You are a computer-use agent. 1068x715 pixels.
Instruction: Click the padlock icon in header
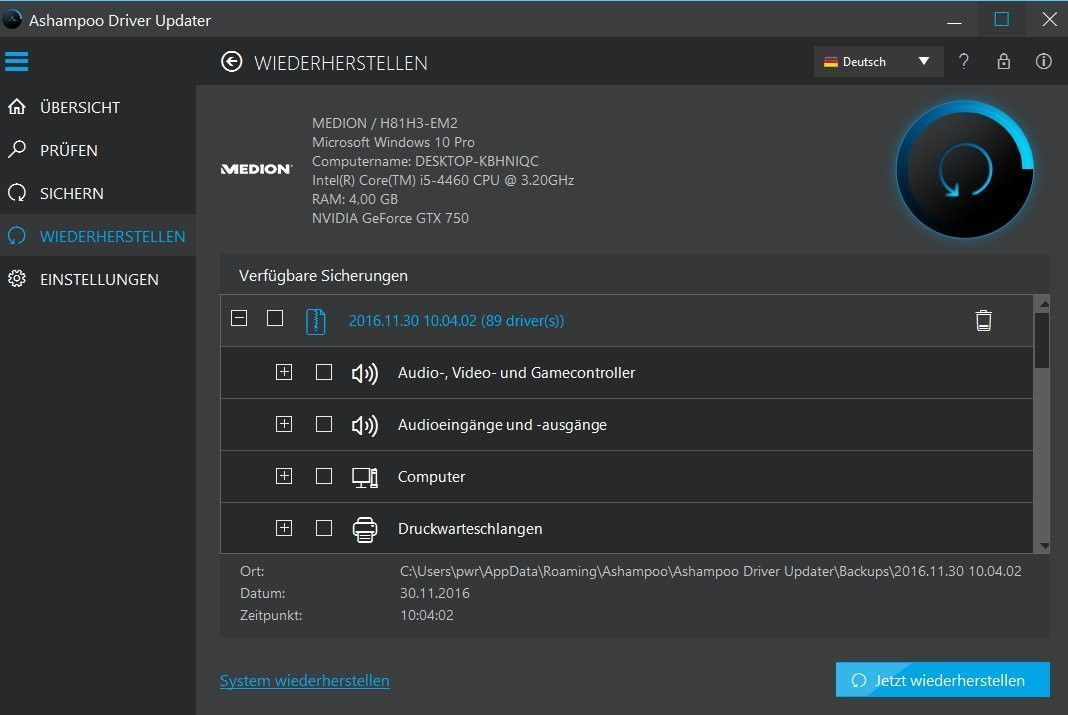[x=1003, y=62]
